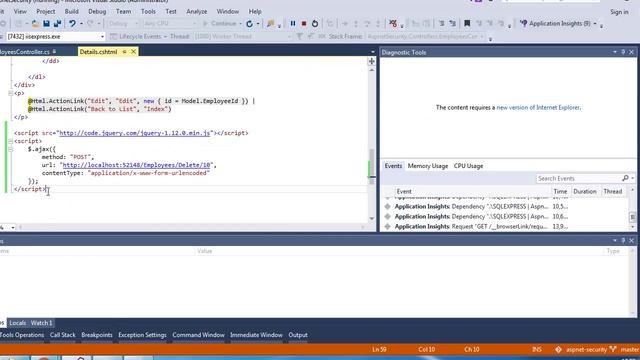Viewport: 640px width, 360px height.
Task: Open the Test menu
Action: click(x=171, y=11)
